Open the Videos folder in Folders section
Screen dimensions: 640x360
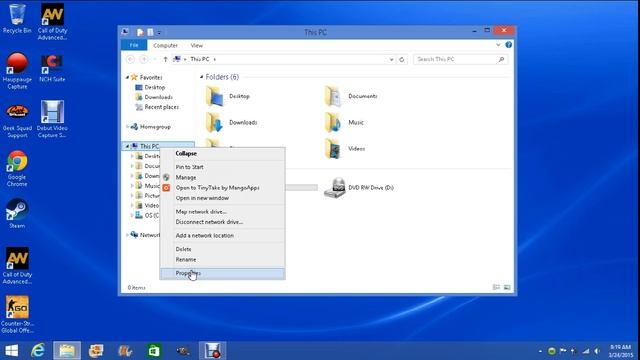point(345,149)
